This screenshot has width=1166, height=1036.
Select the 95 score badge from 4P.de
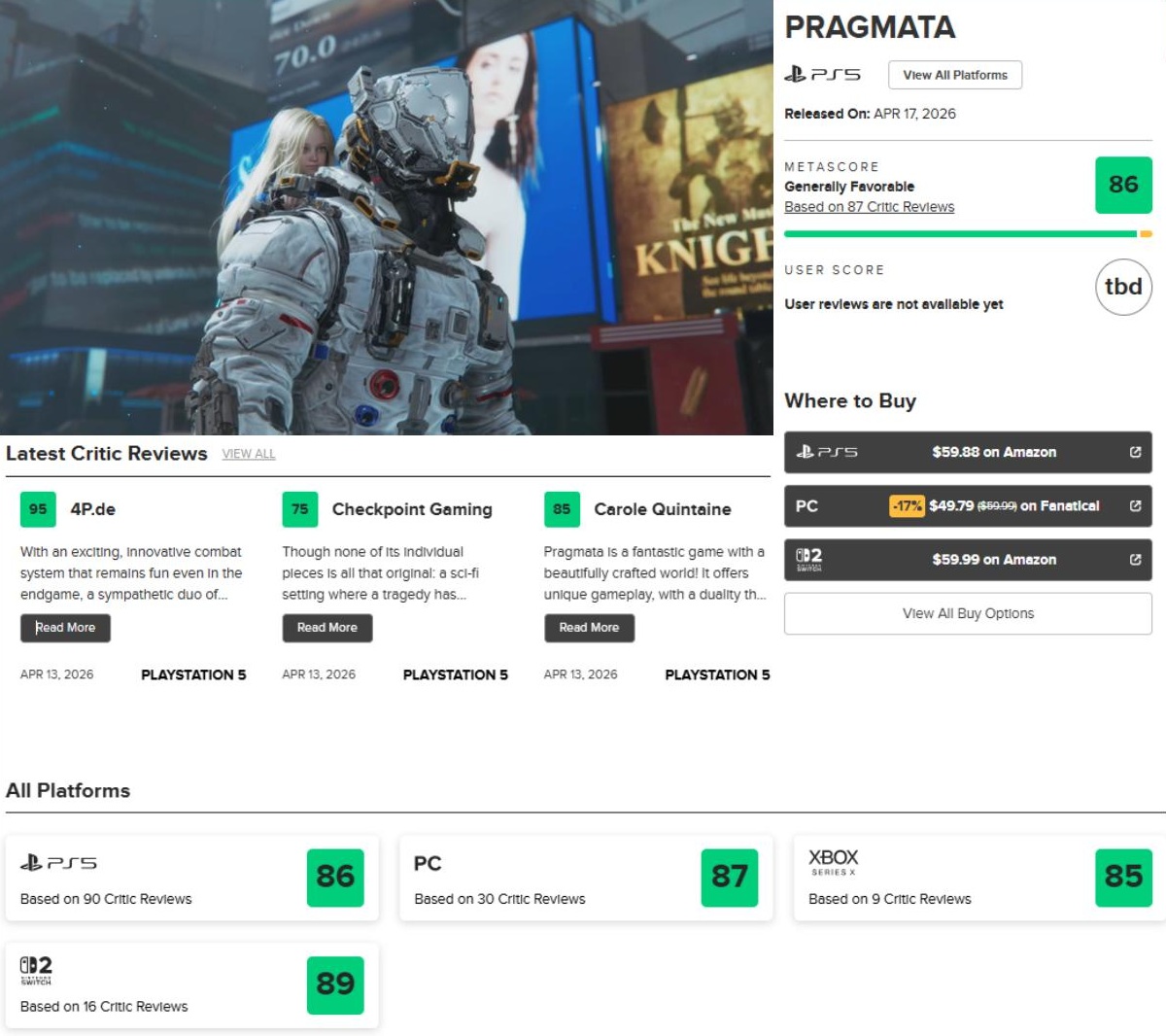pyautogui.click(x=38, y=508)
